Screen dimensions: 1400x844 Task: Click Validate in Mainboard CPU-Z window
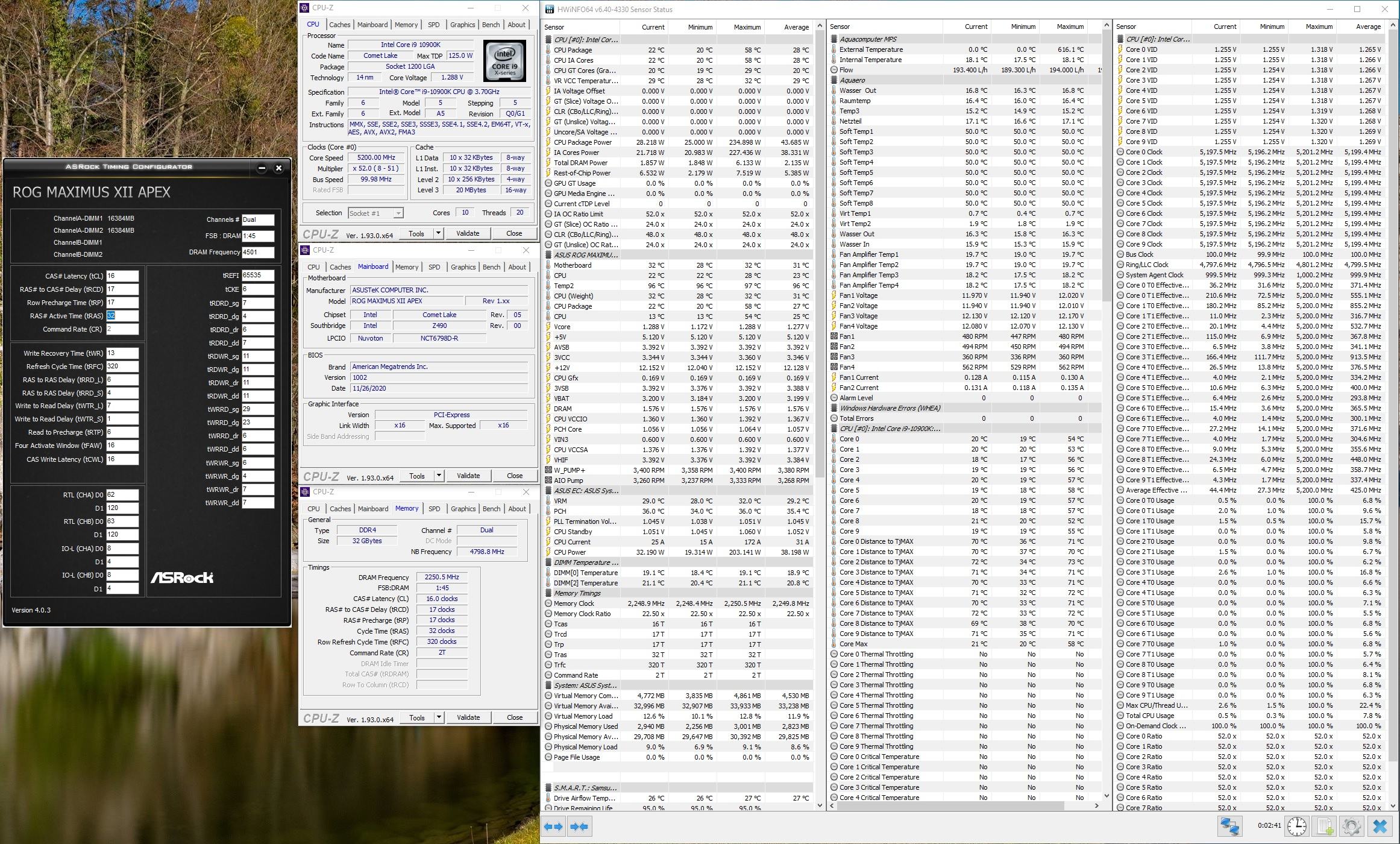[468, 476]
